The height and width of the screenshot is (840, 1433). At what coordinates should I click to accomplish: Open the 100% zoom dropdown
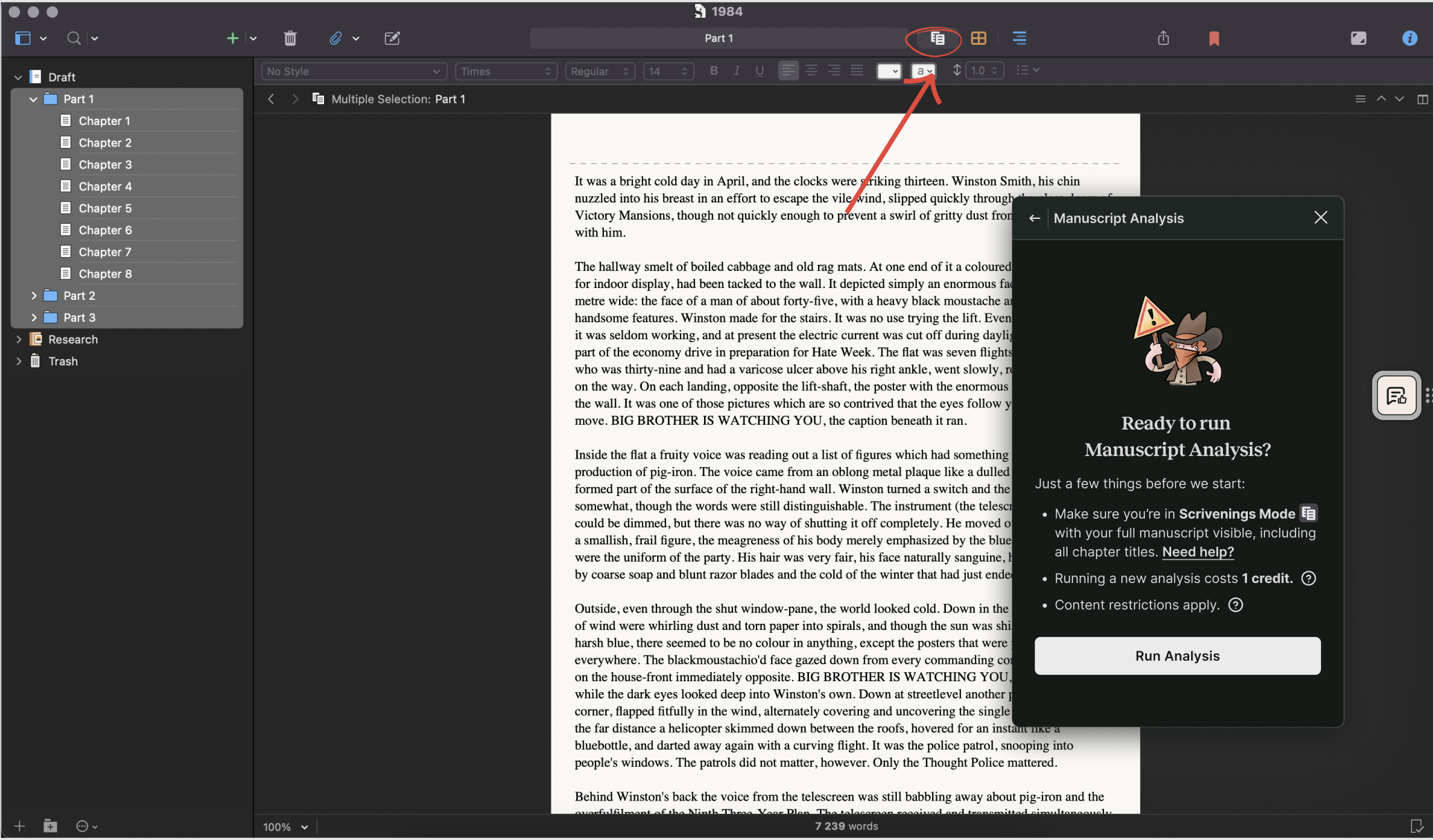pos(285,827)
